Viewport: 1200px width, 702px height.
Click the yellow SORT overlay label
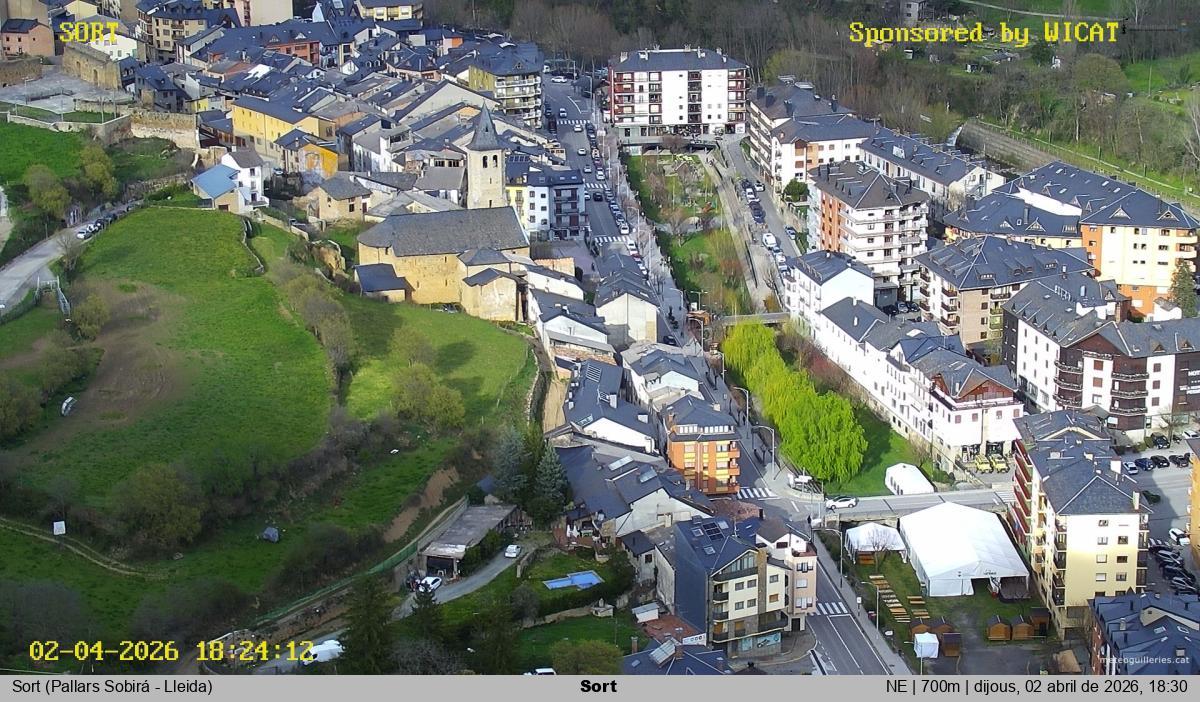tap(88, 32)
